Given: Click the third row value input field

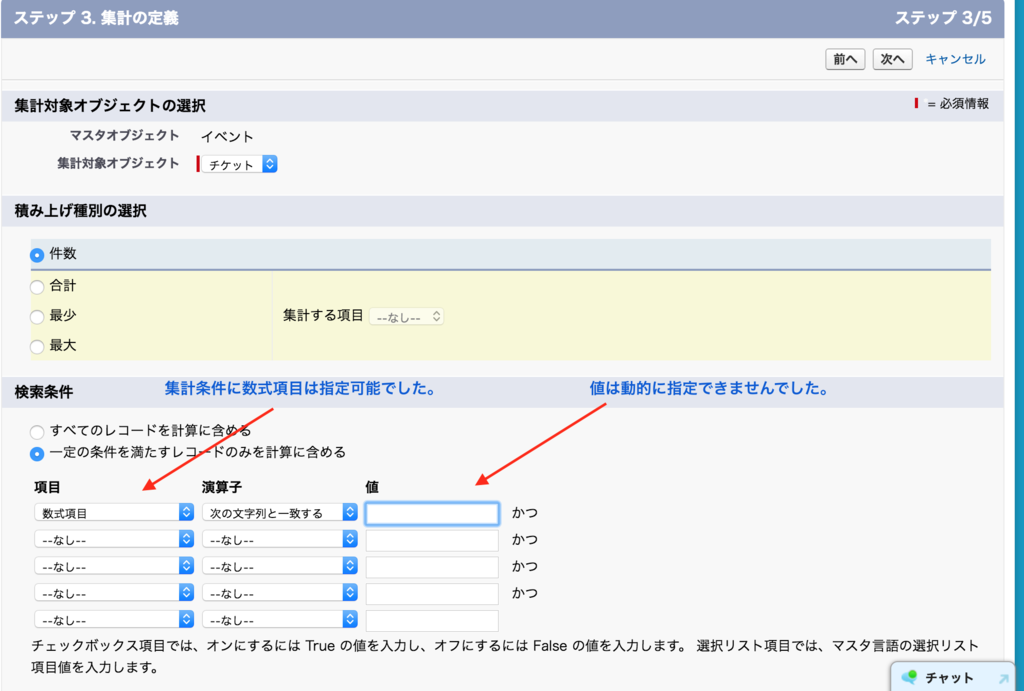Looking at the screenshot, I should [432, 567].
